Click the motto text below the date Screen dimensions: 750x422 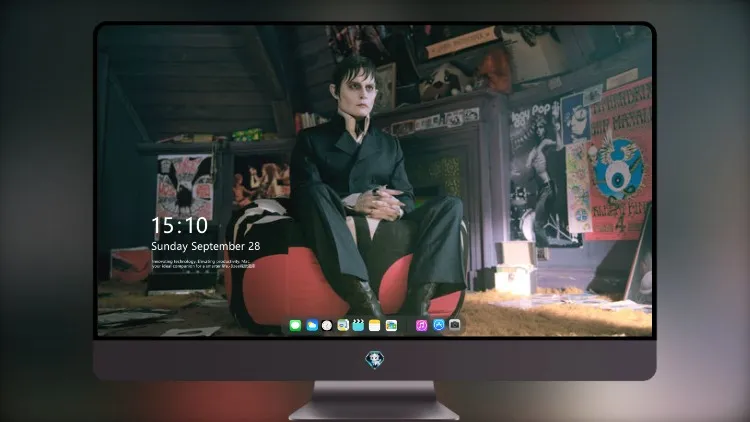[x=203, y=264]
